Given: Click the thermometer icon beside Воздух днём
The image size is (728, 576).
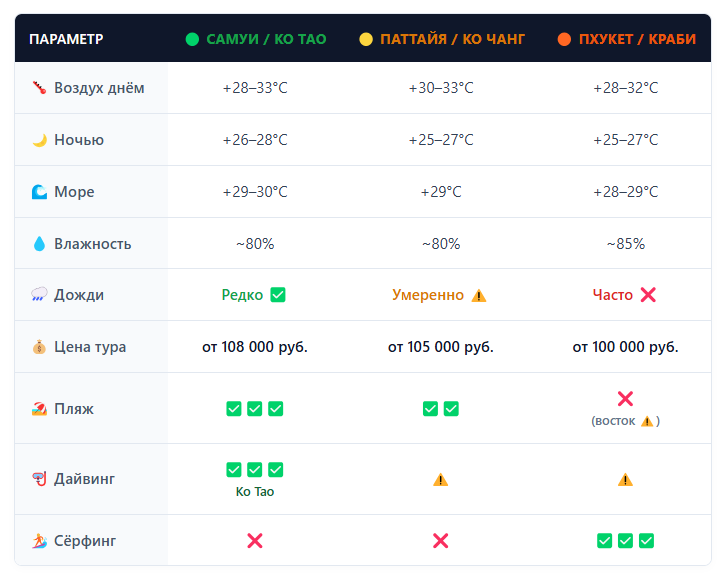Looking at the screenshot, I should coord(39,88).
